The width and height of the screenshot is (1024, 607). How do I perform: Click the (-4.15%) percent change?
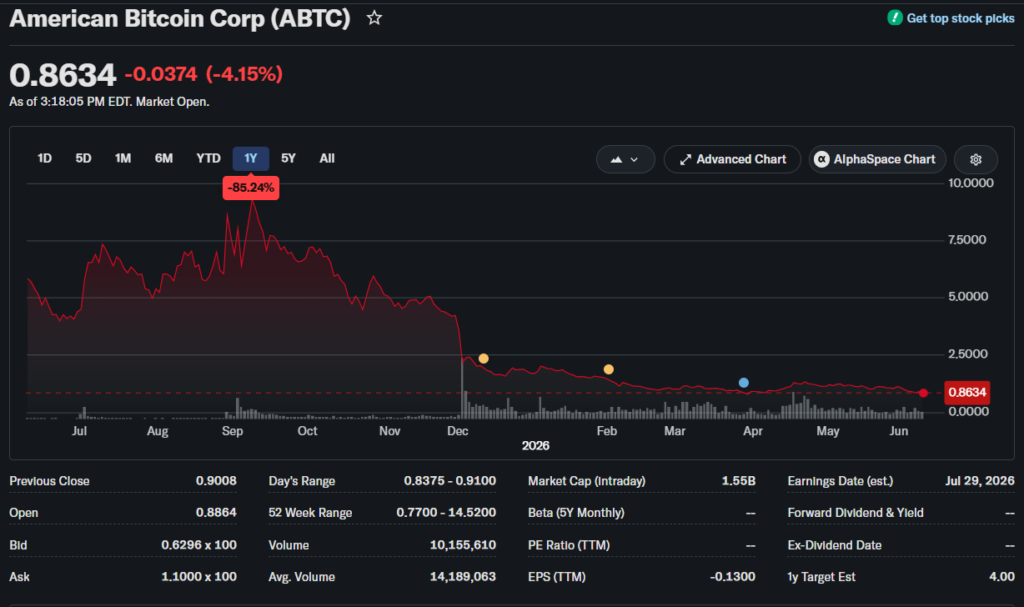click(x=244, y=74)
